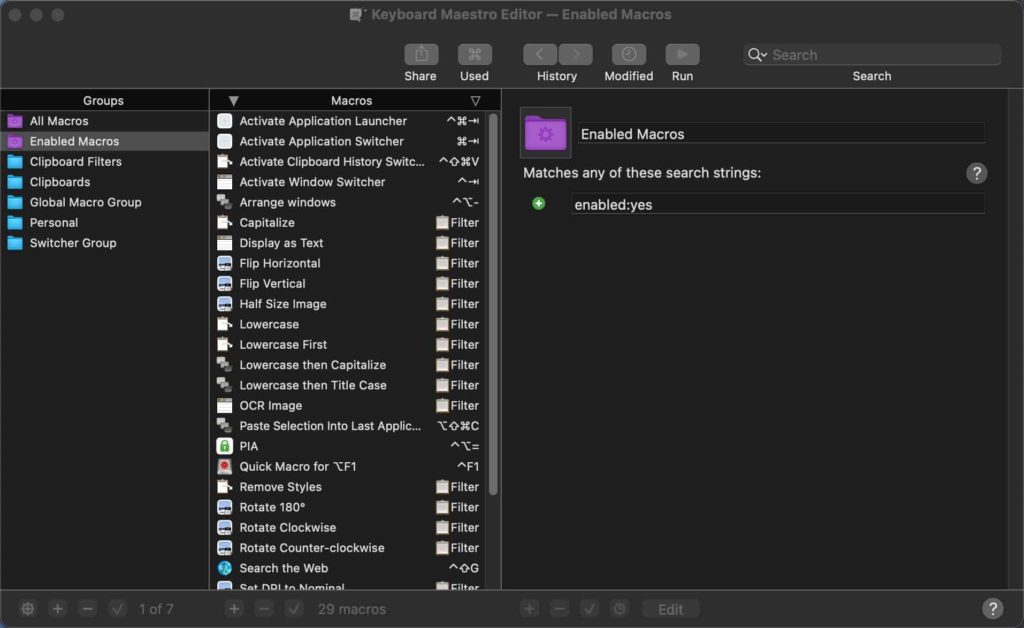This screenshot has height=628, width=1024.
Task: Click the purple Enabled Macros folder icon
Action: (545, 133)
